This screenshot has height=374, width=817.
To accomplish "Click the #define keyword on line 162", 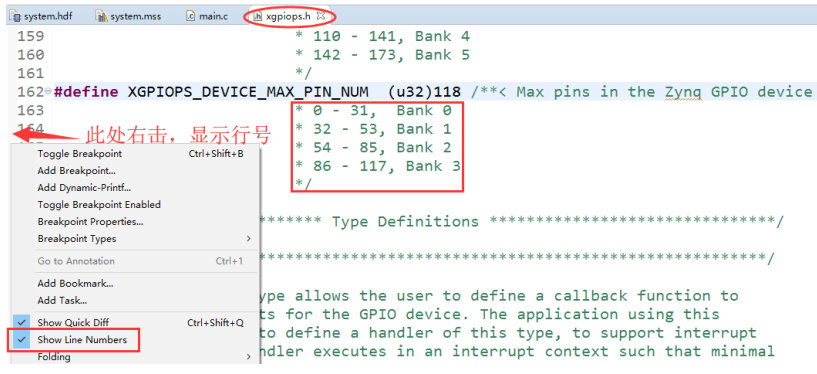I will pyautogui.click(x=86, y=92).
